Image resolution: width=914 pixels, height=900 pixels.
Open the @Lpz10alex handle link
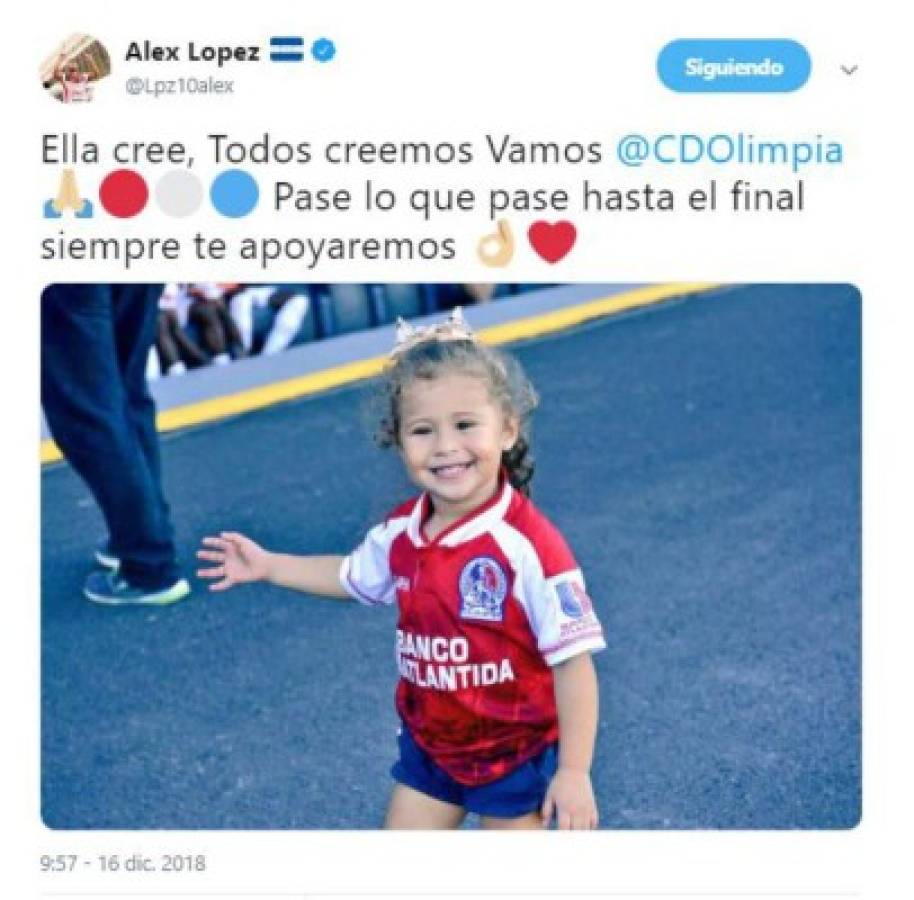179,86
